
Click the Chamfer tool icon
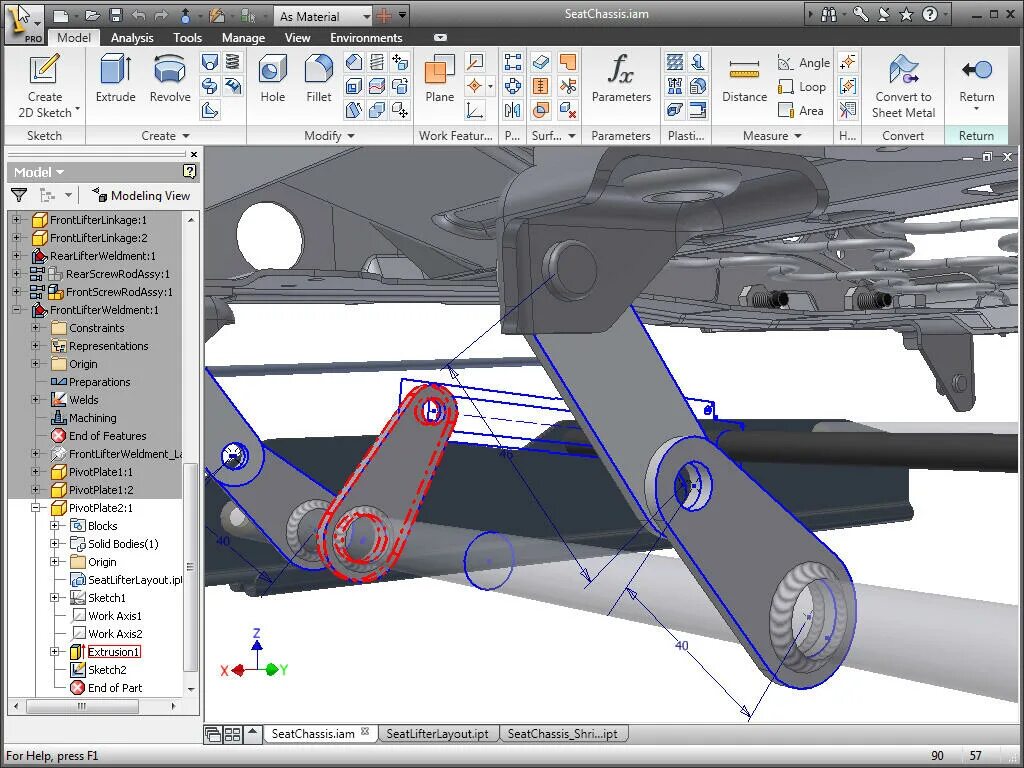click(x=353, y=62)
